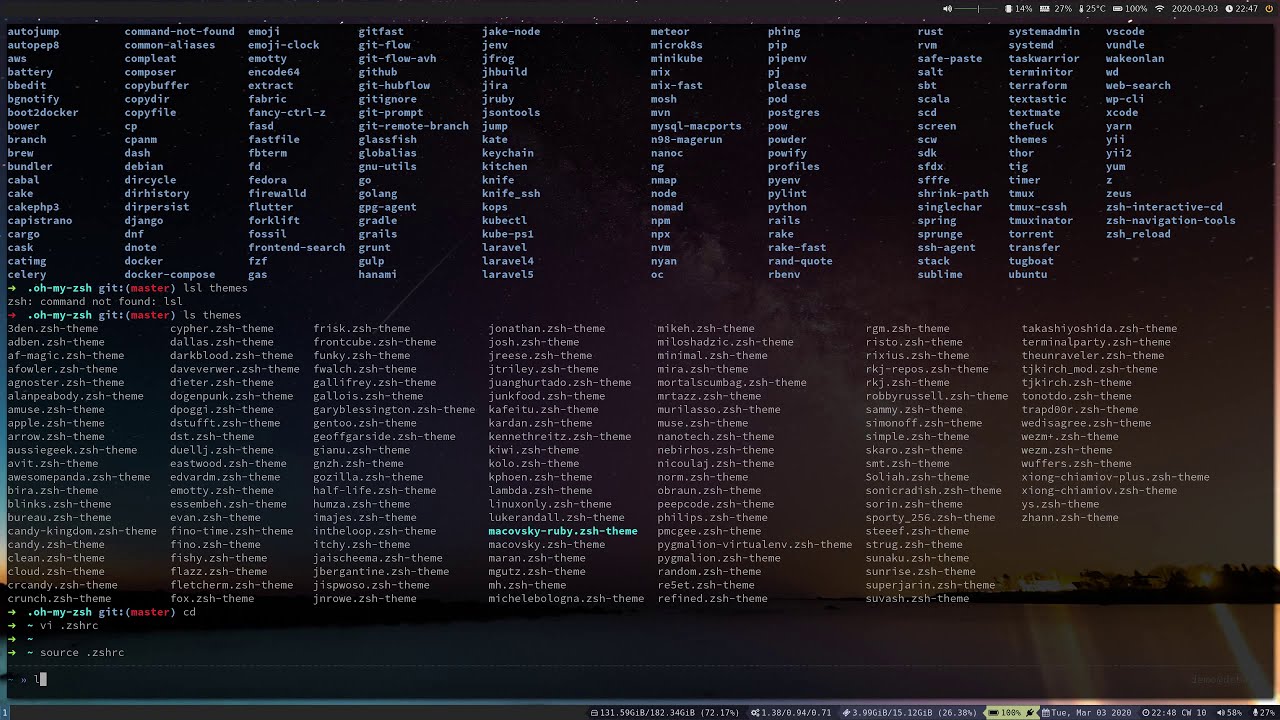This screenshot has height=720, width=1280.
Task: Click the battery icon showing 100% in top bar
Action: 1118,9
